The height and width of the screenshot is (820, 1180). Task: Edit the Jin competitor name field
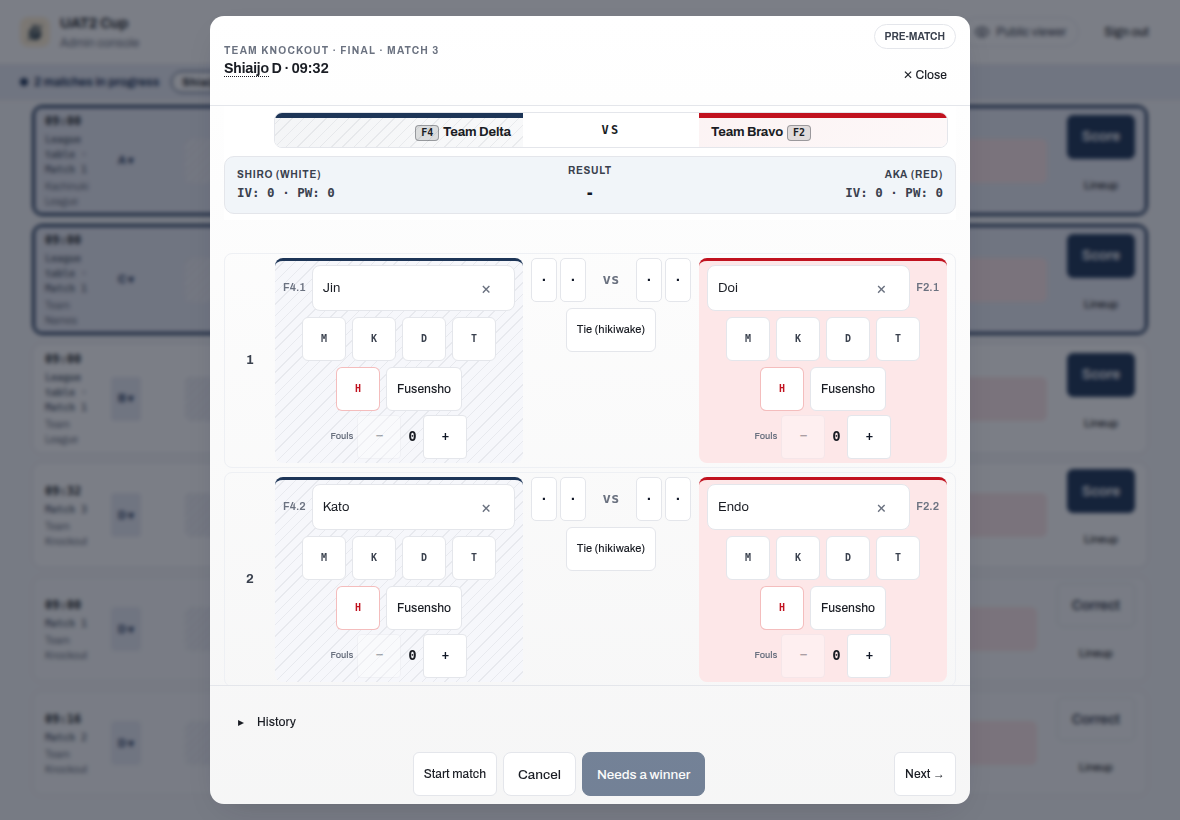[x=413, y=288]
